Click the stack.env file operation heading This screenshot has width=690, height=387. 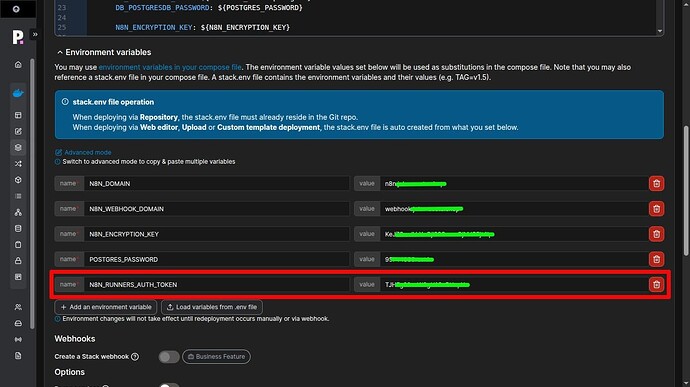click(113, 102)
